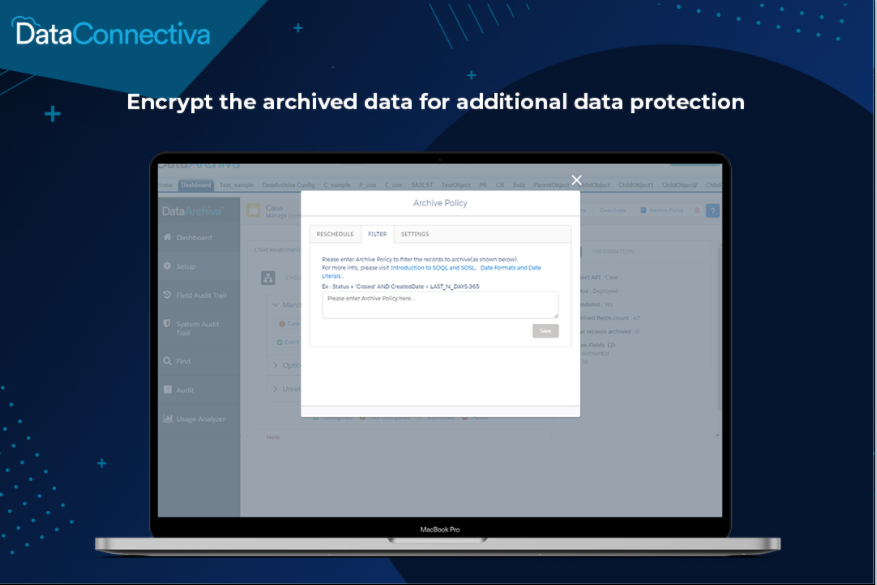Viewport: 877px width, 585px height.
Task: Expand the Unrelated section chevron
Action: tap(275, 389)
